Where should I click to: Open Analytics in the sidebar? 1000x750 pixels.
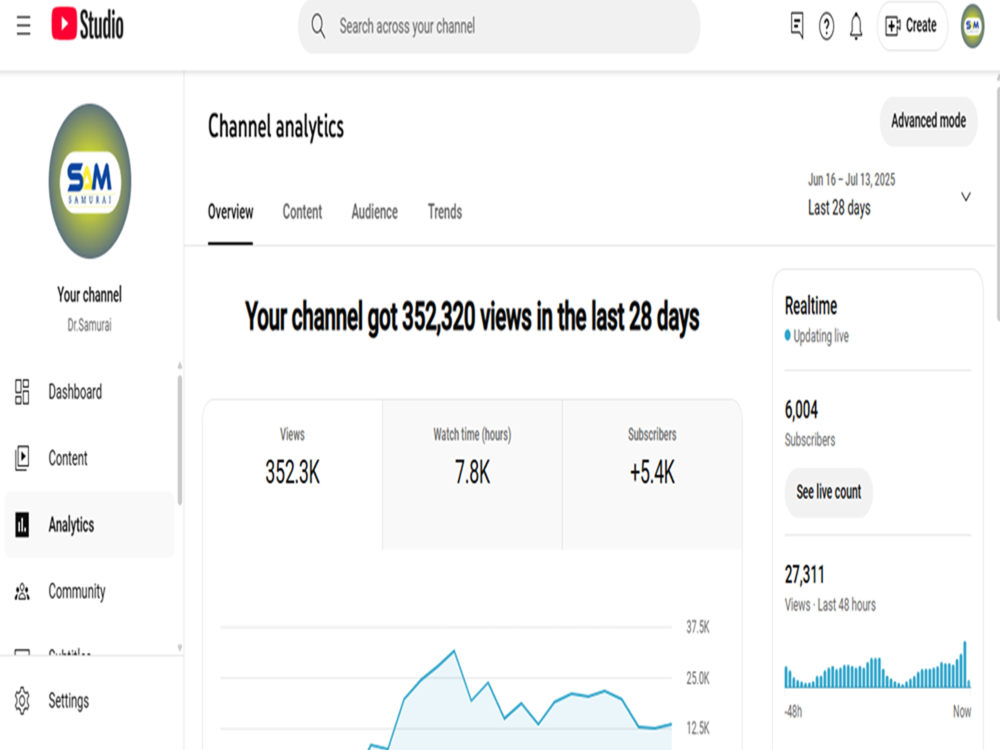pos(89,525)
